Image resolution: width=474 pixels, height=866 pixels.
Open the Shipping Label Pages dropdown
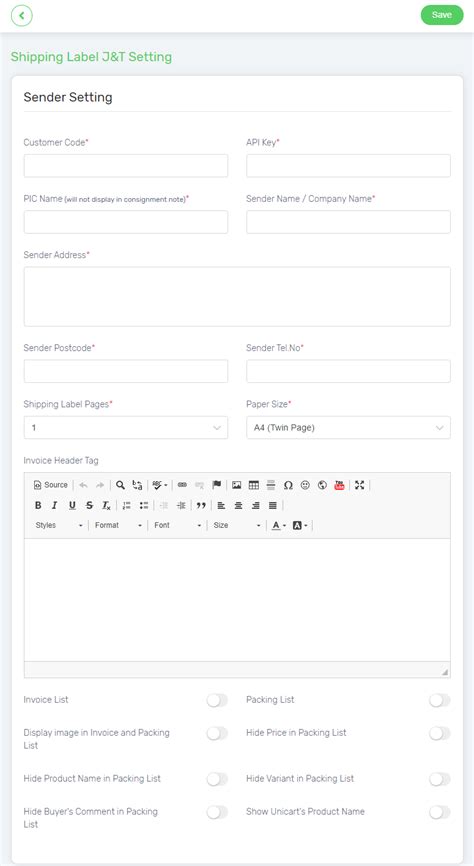126,427
